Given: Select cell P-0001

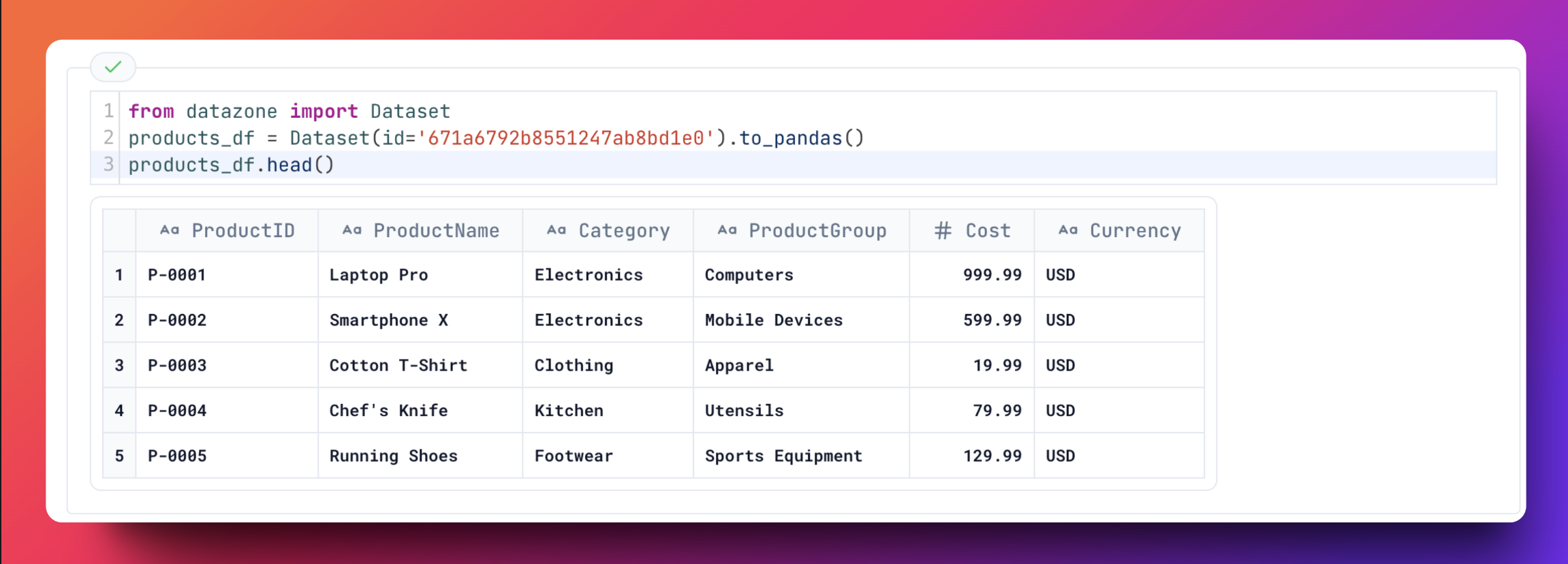Looking at the screenshot, I should click(x=227, y=275).
